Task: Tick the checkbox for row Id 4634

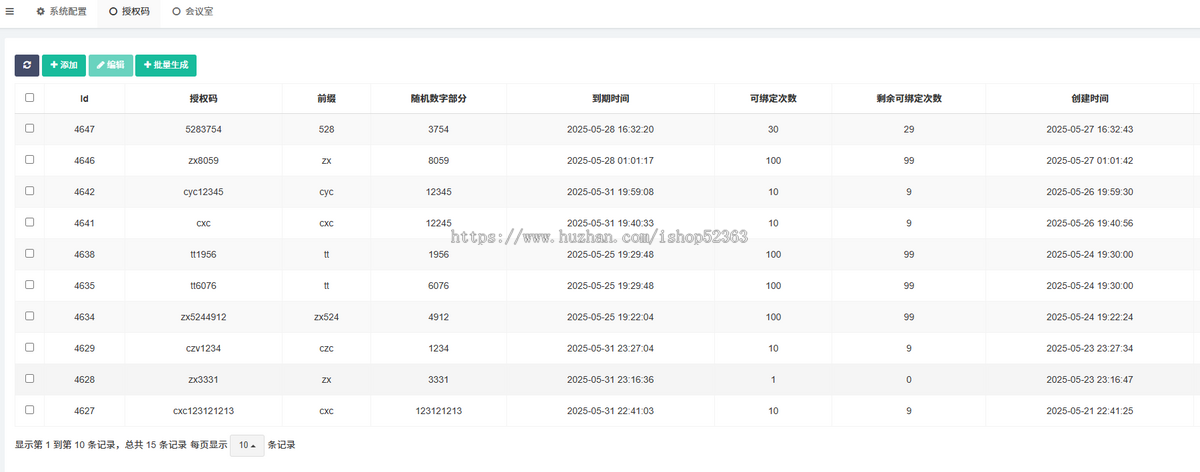Action: [x=29, y=315]
